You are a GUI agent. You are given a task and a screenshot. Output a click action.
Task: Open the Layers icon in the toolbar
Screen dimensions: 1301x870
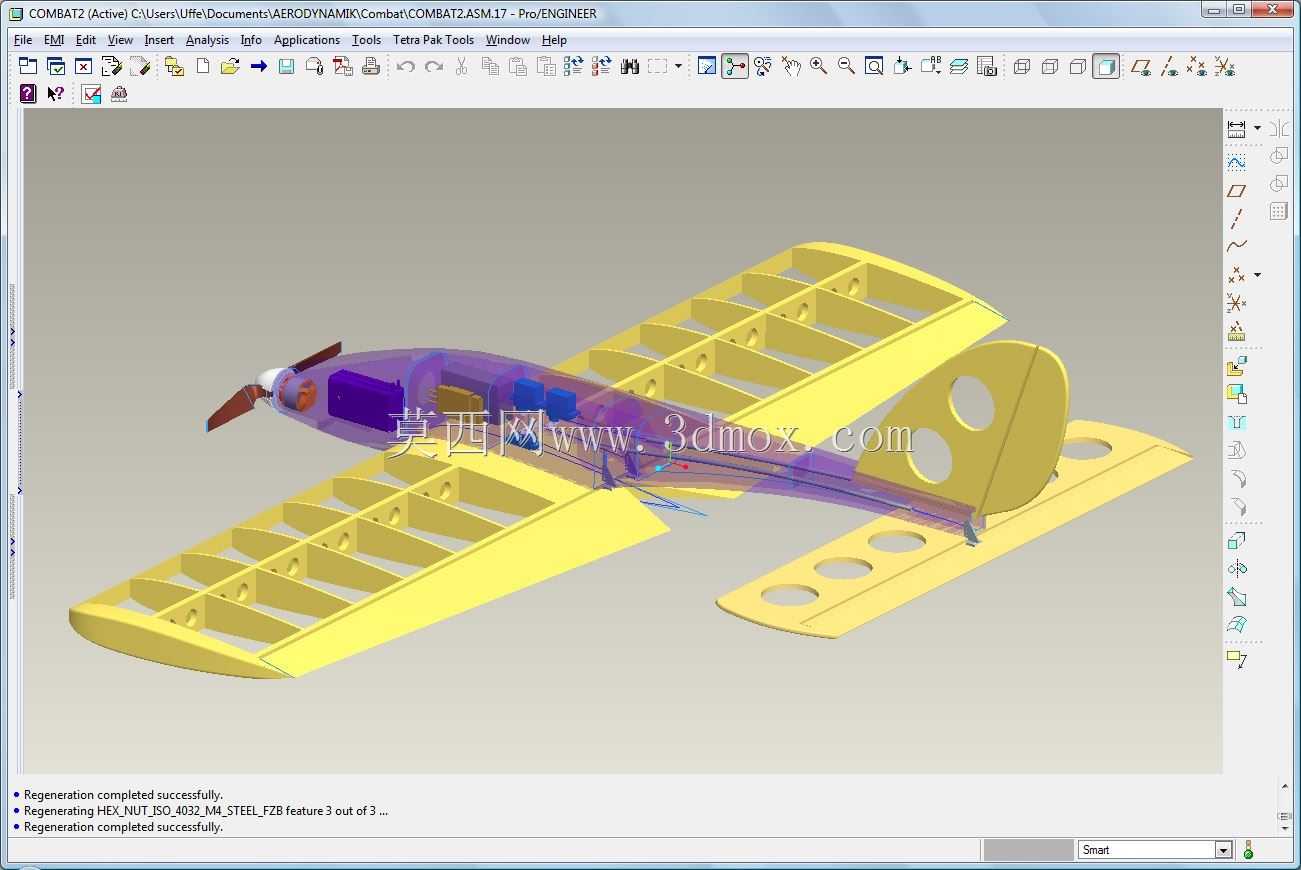pyautogui.click(x=959, y=66)
